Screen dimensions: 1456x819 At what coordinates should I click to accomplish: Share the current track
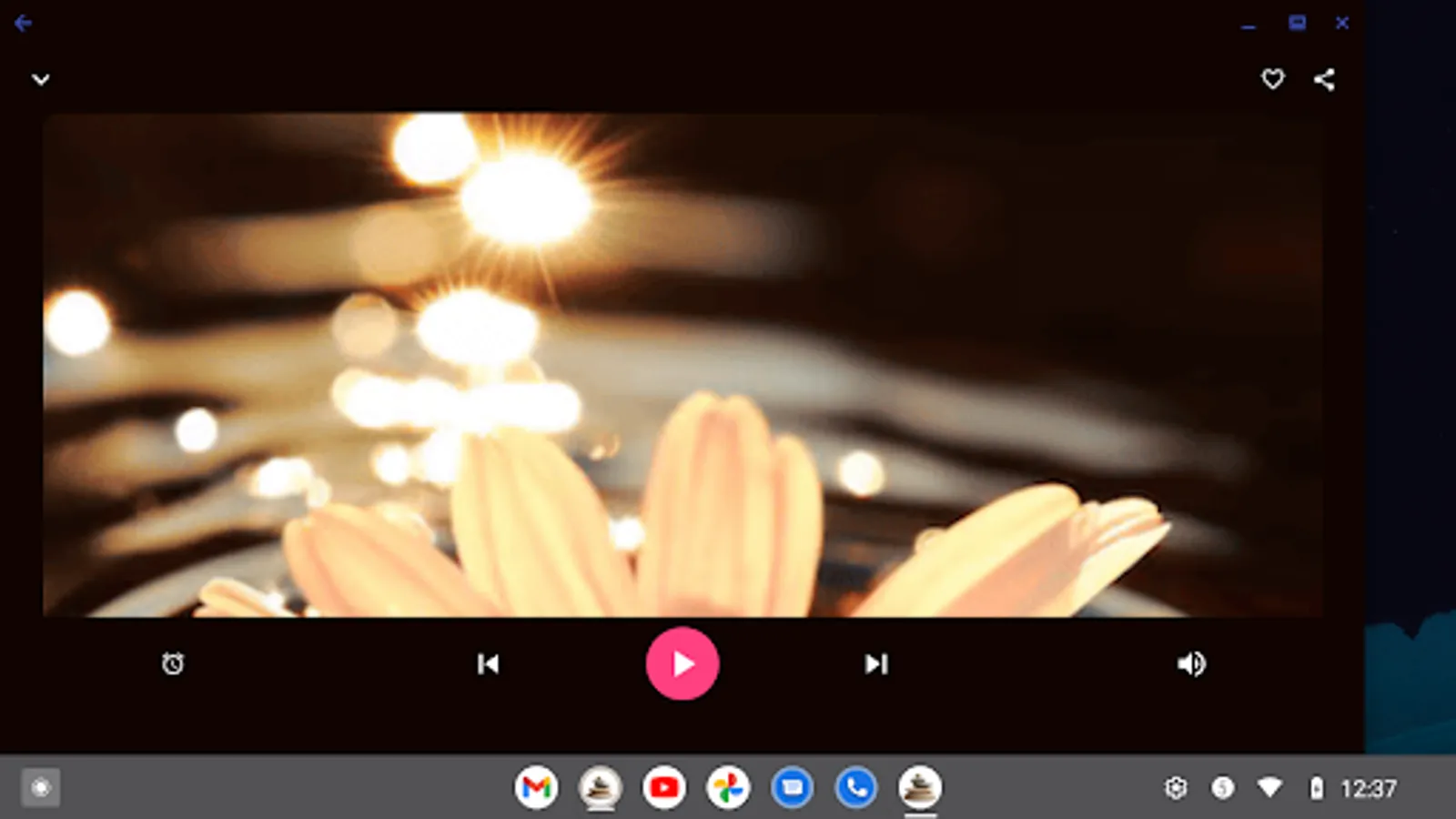coord(1324,80)
